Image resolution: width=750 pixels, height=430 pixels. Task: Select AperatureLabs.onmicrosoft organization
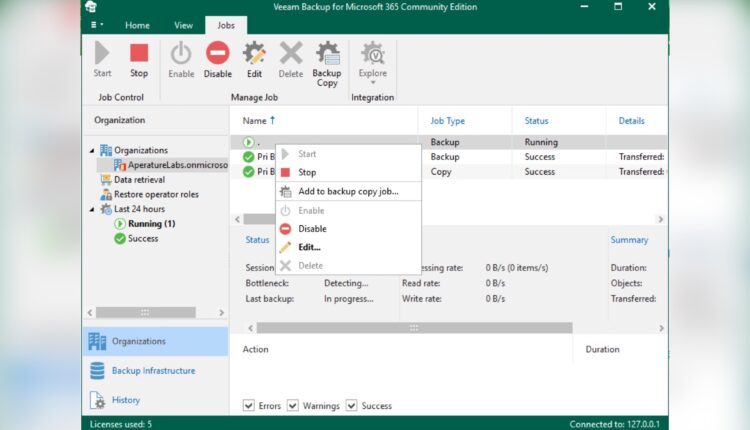(171, 165)
